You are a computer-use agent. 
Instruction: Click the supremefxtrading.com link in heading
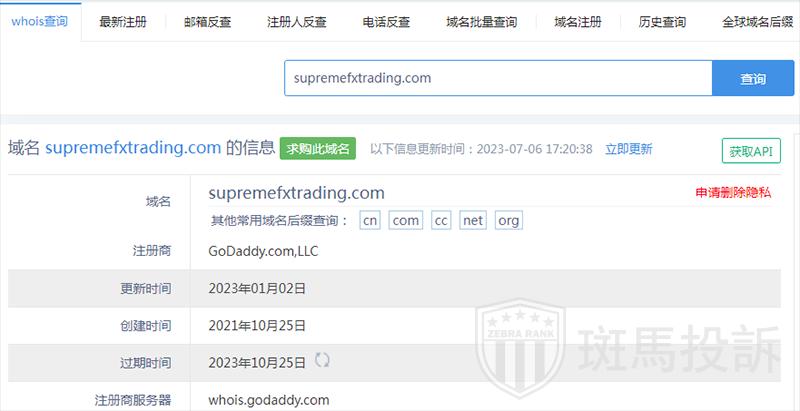coord(133,148)
